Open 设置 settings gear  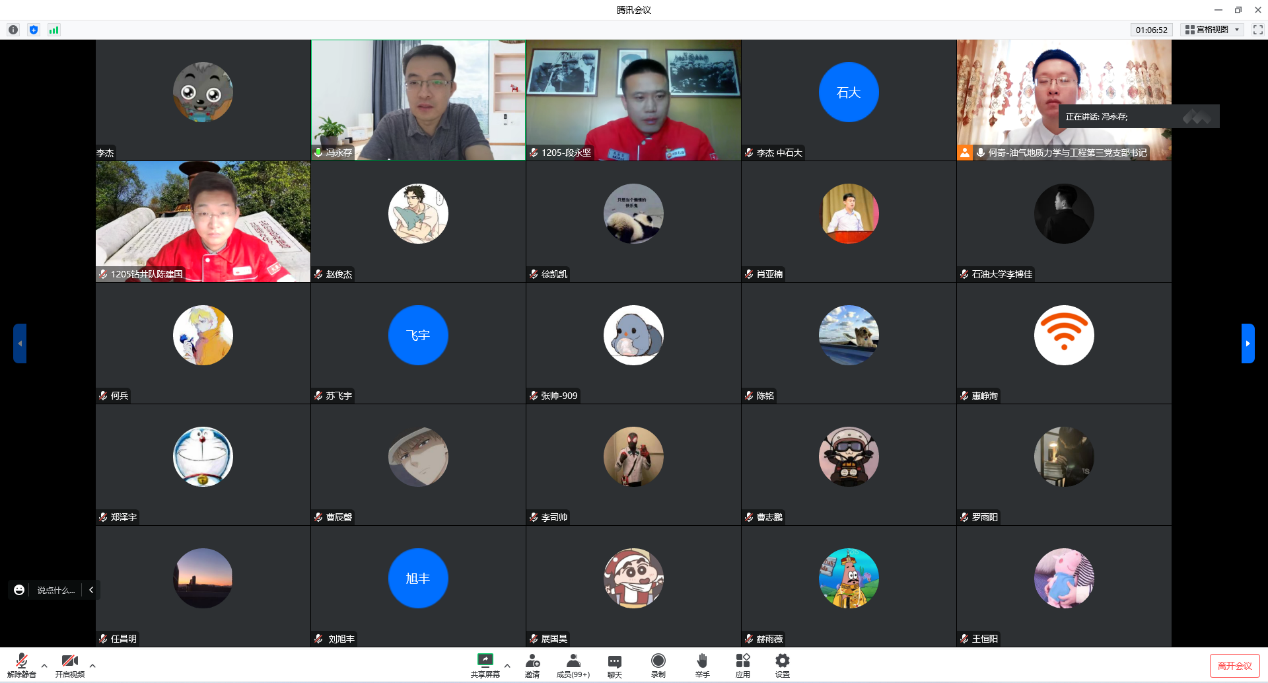tap(782, 665)
